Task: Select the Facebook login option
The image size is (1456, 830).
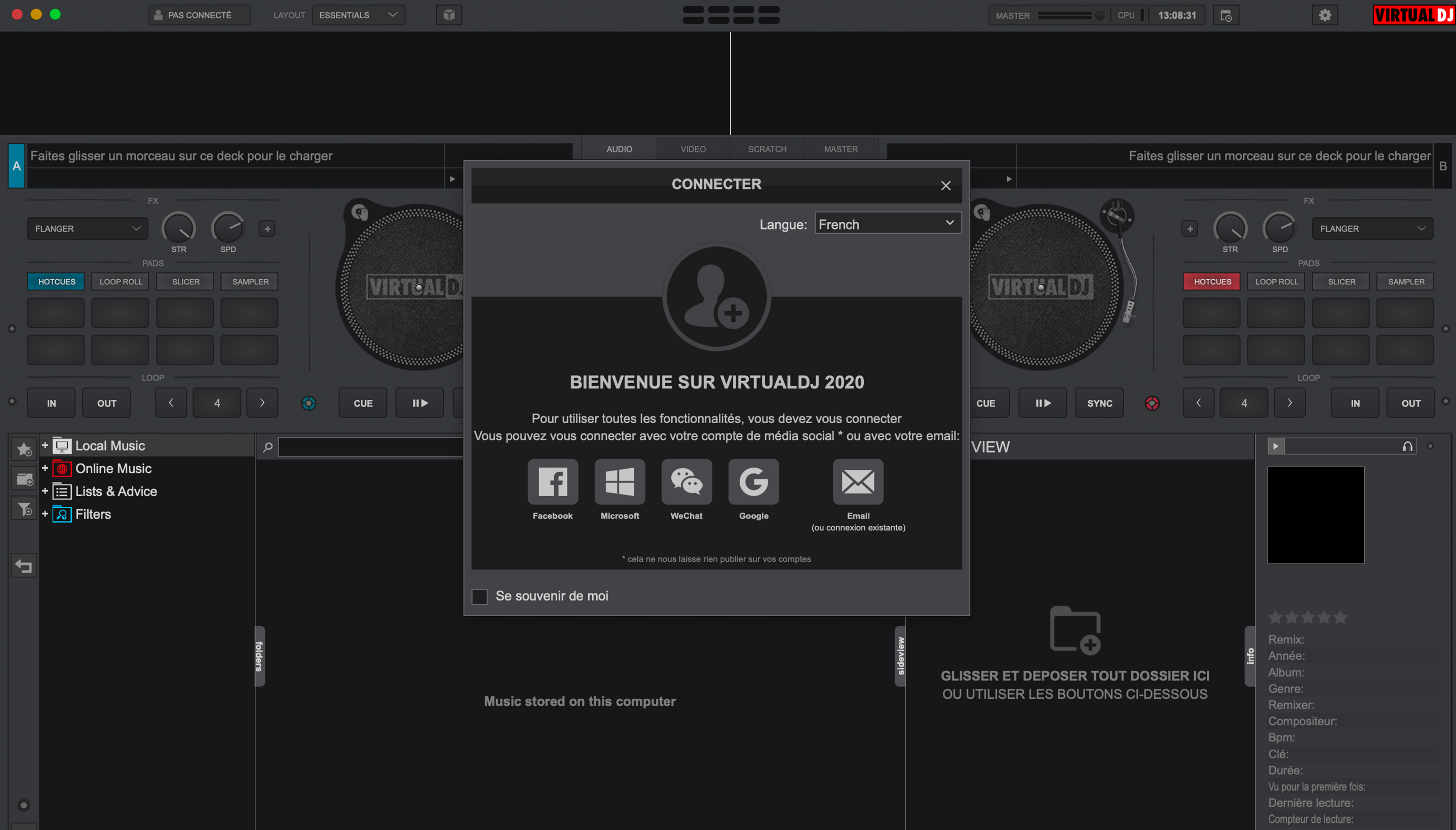Action: coord(552,482)
